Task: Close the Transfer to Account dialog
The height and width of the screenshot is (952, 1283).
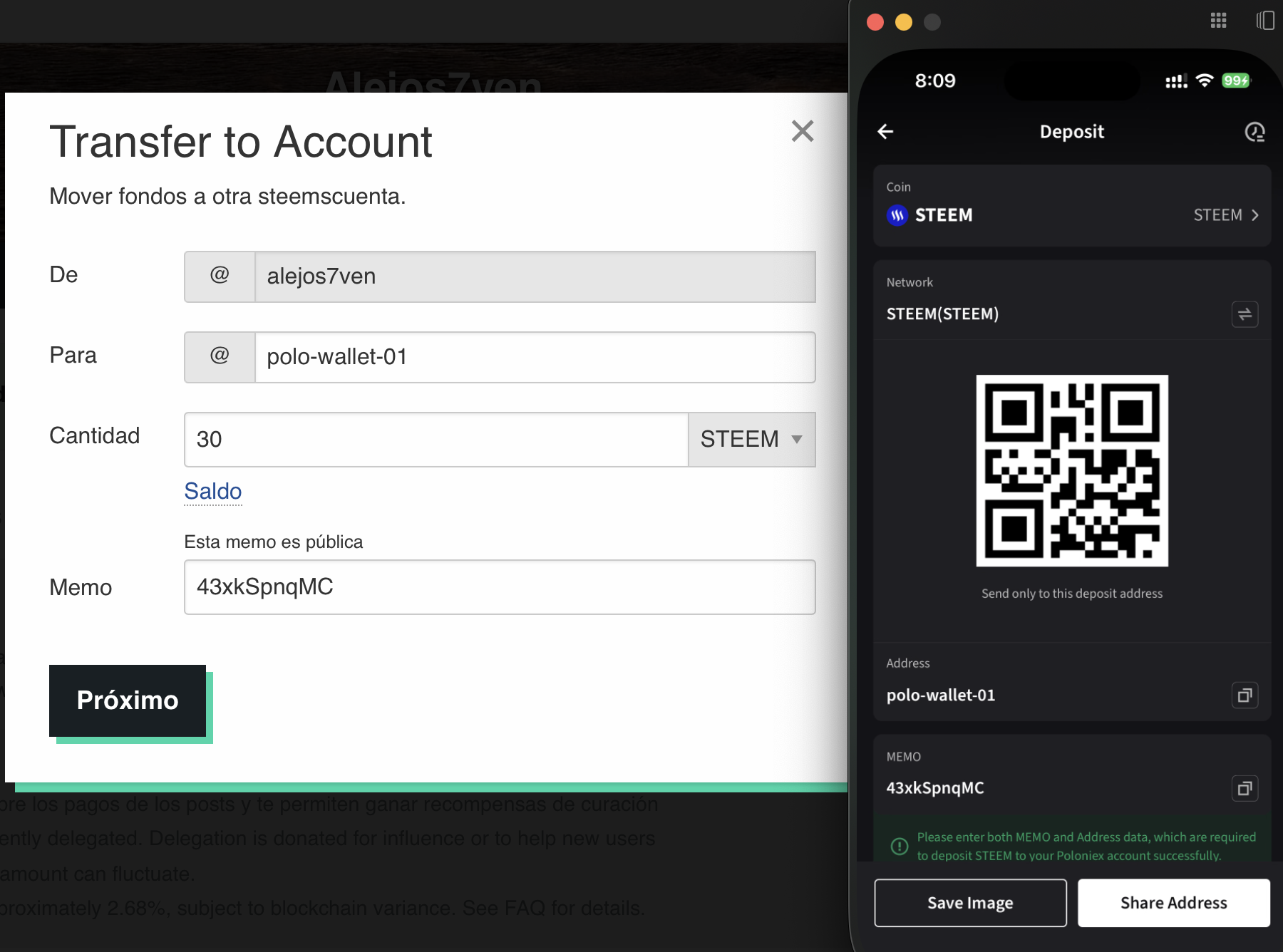Action: (803, 131)
